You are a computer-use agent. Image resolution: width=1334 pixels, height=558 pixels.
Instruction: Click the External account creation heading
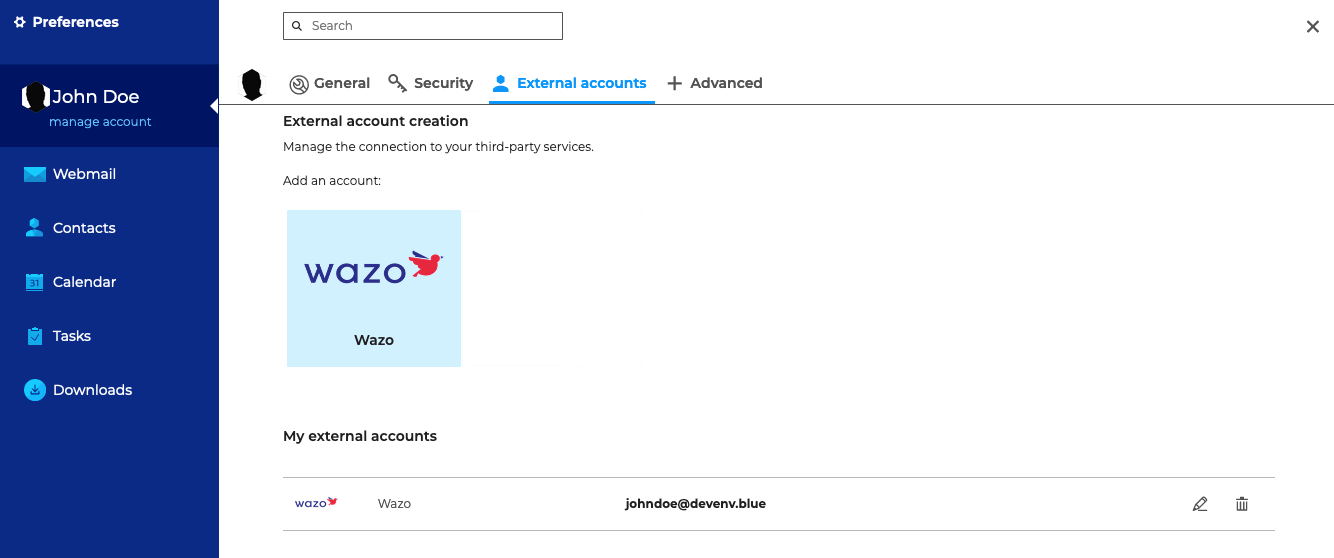pos(376,121)
